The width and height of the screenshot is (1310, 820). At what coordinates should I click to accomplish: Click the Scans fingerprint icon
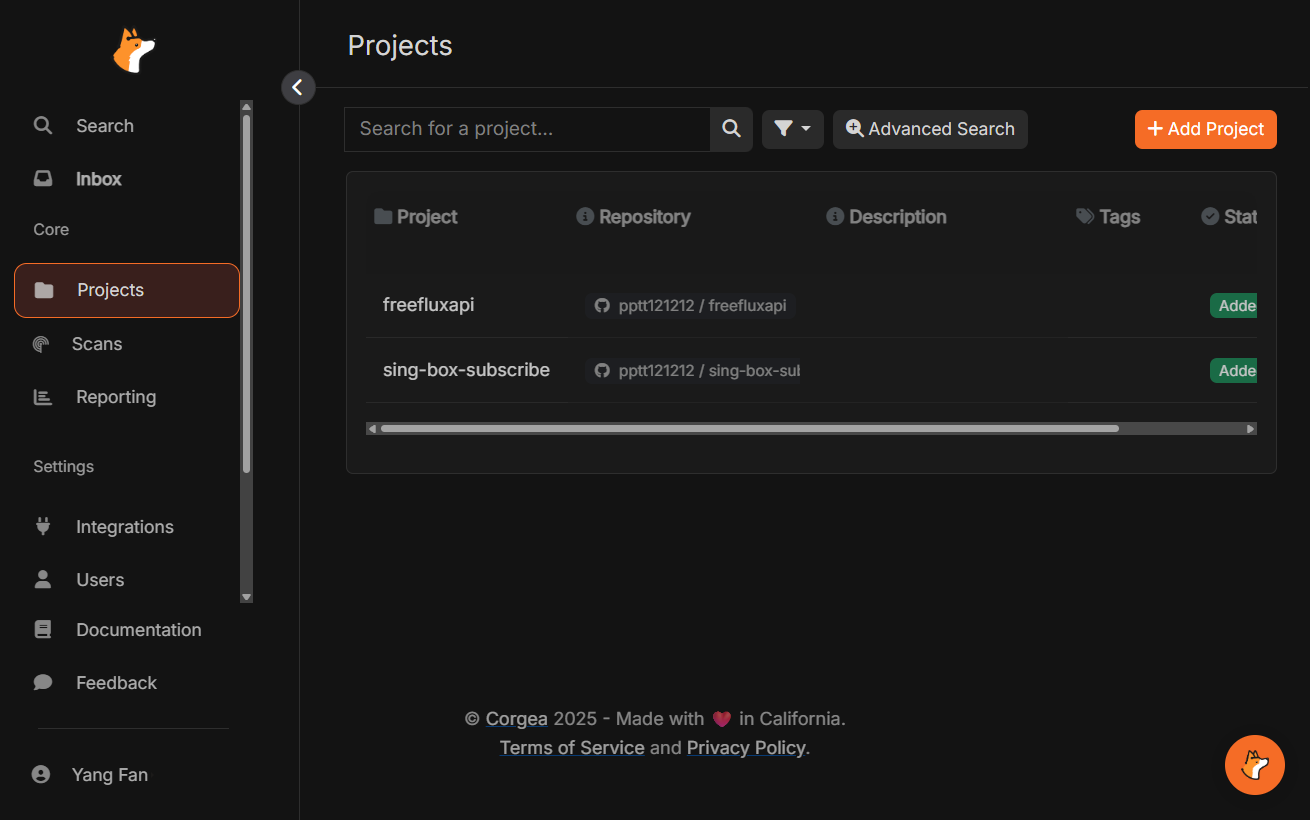pyautogui.click(x=41, y=344)
